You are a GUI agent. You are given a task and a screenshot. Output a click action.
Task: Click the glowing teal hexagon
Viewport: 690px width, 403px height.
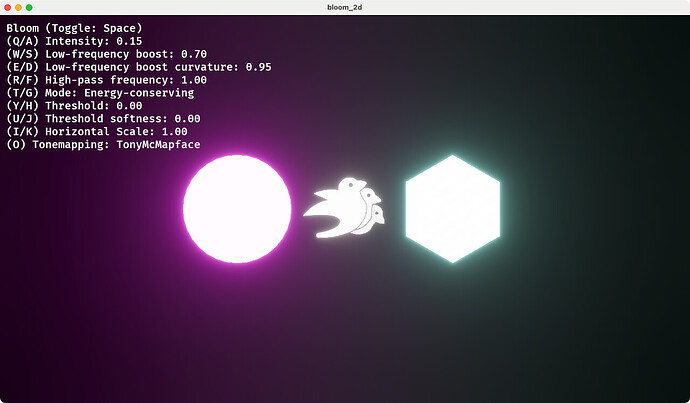coord(452,209)
